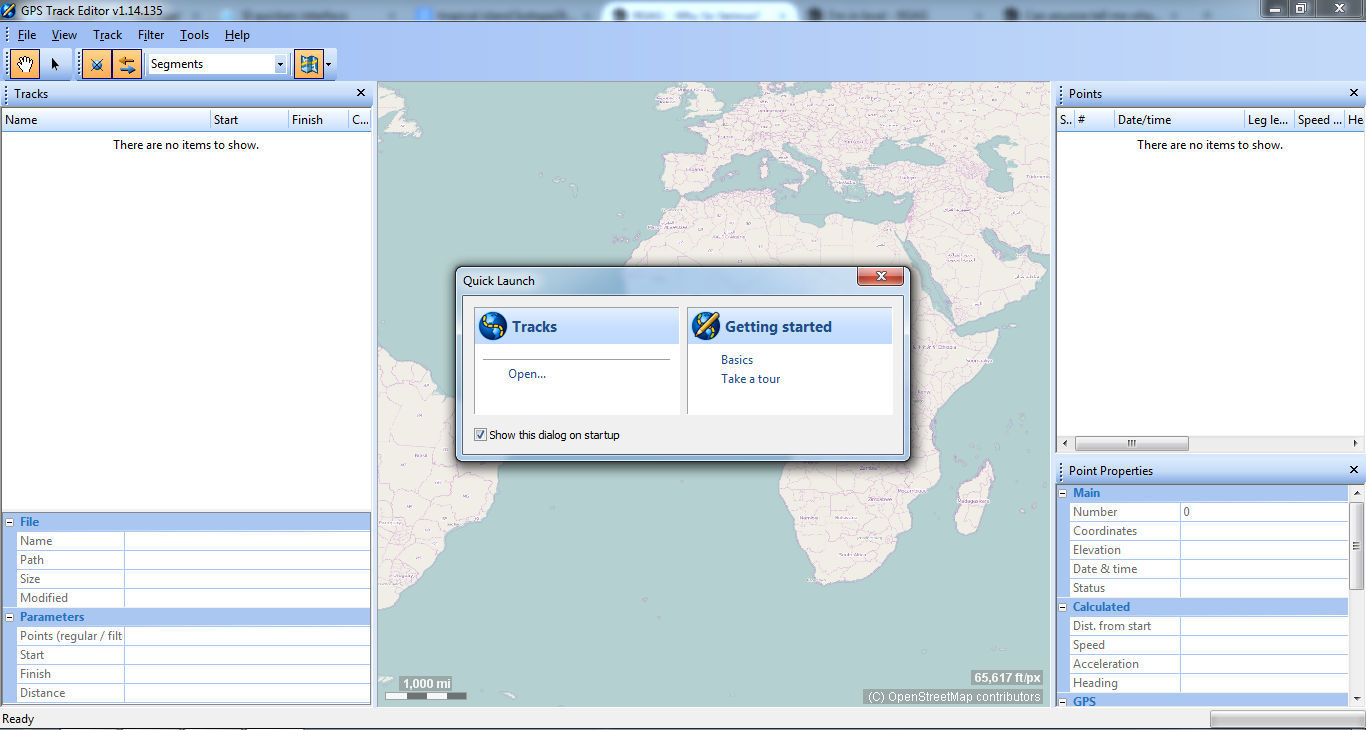The height and width of the screenshot is (730, 1366).
Task: Click the Number value field showing 0
Action: tap(1264, 512)
